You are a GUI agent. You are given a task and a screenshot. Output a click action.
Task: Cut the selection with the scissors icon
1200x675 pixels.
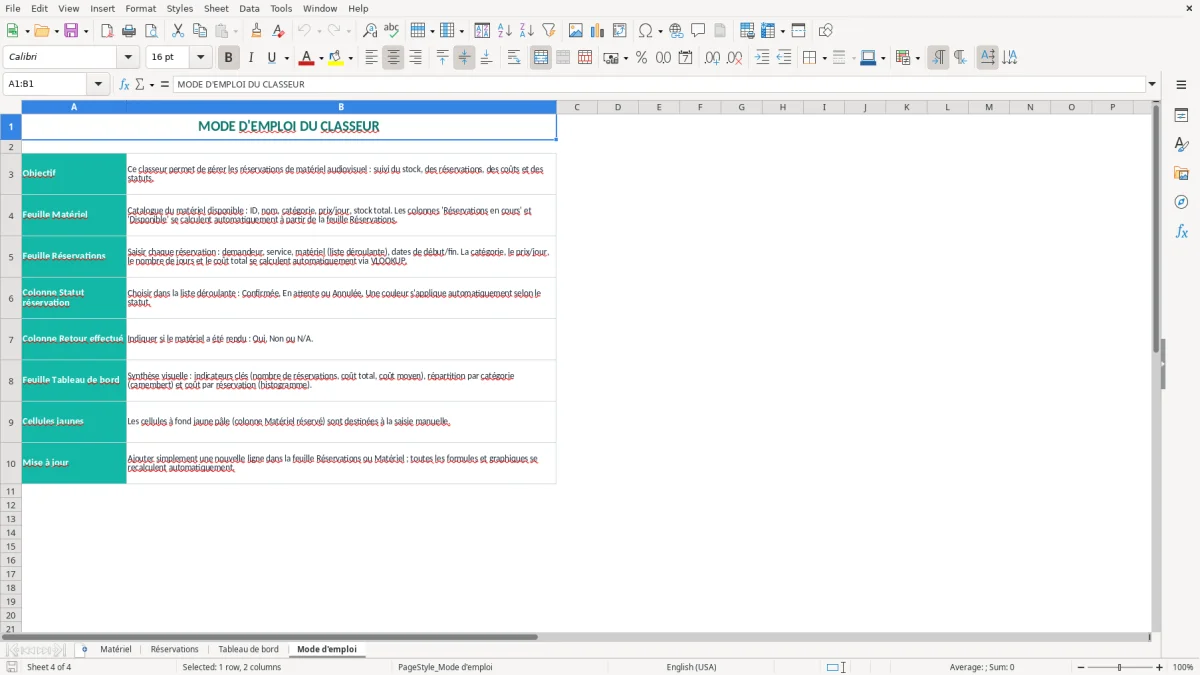178,31
